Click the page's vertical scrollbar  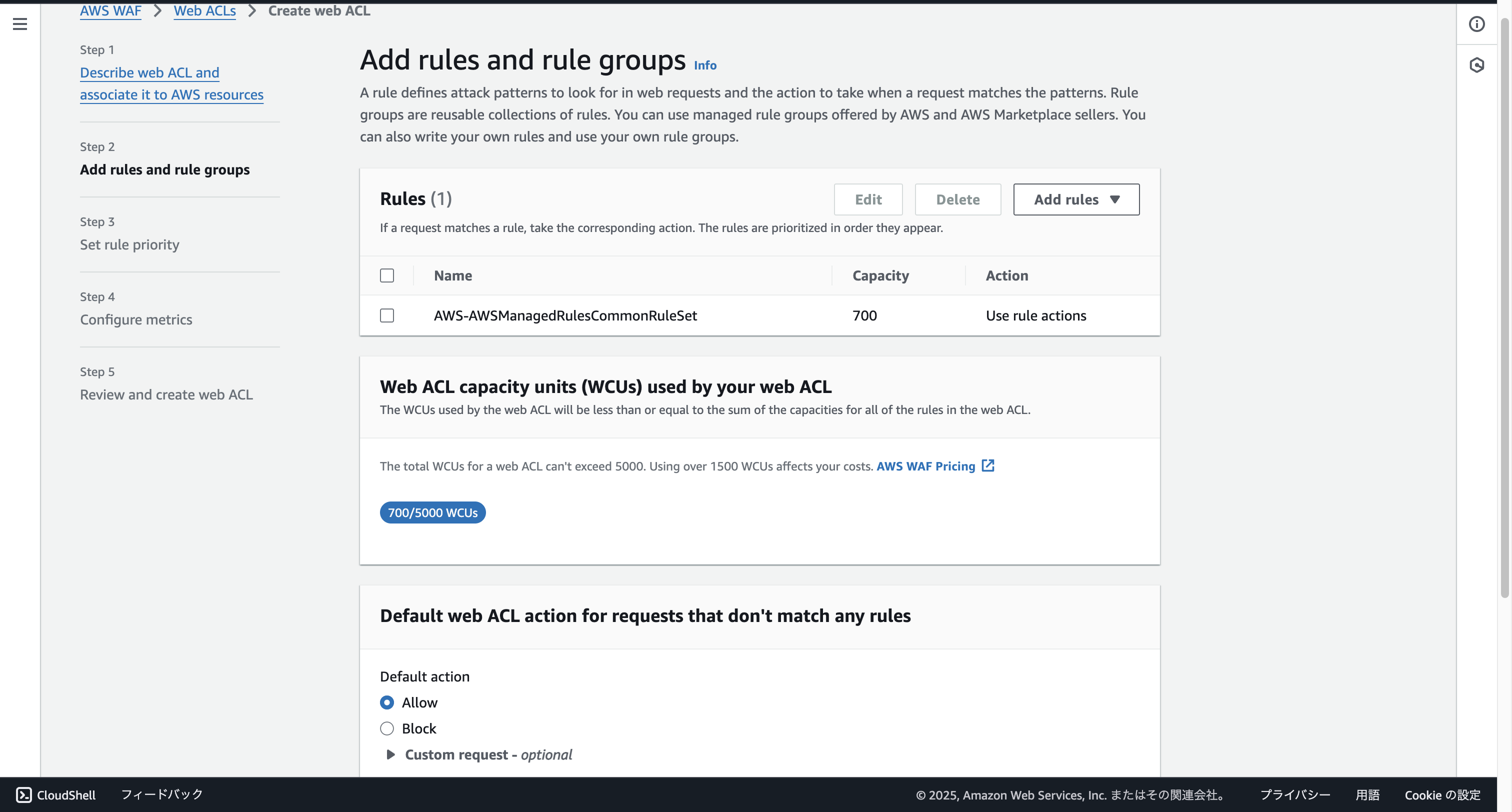1504,305
